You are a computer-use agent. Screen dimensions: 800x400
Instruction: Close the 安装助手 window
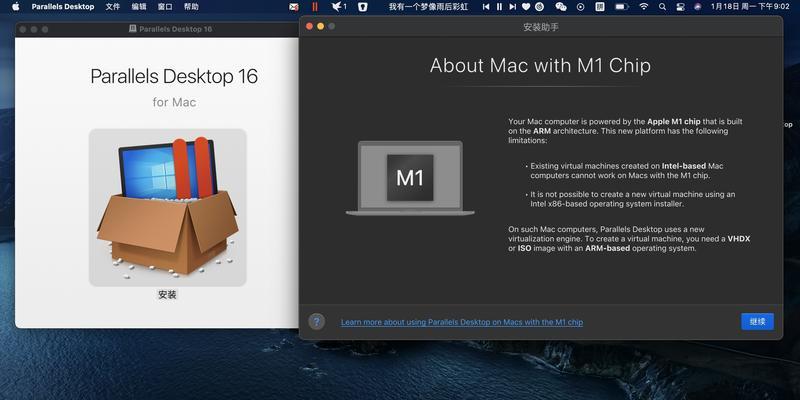[x=309, y=26]
